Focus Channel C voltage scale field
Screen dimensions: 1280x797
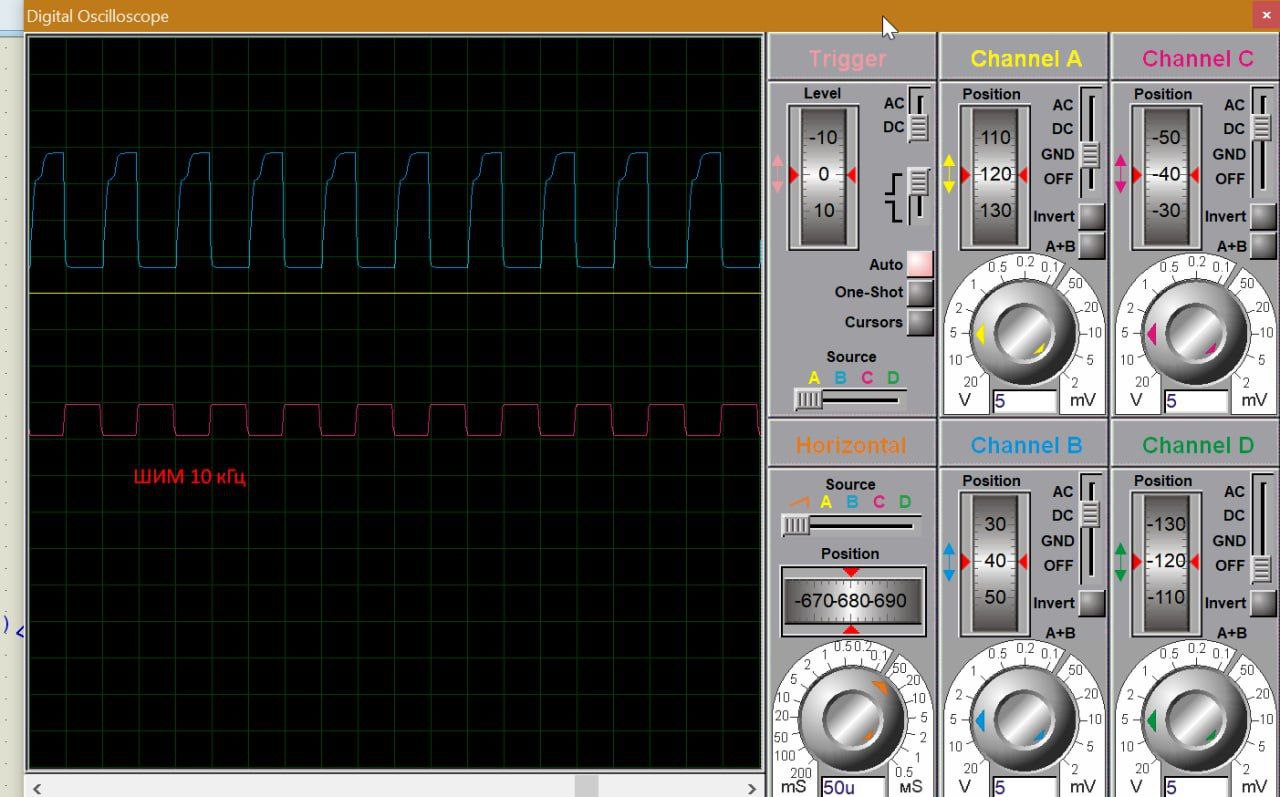pyautogui.click(x=1196, y=402)
